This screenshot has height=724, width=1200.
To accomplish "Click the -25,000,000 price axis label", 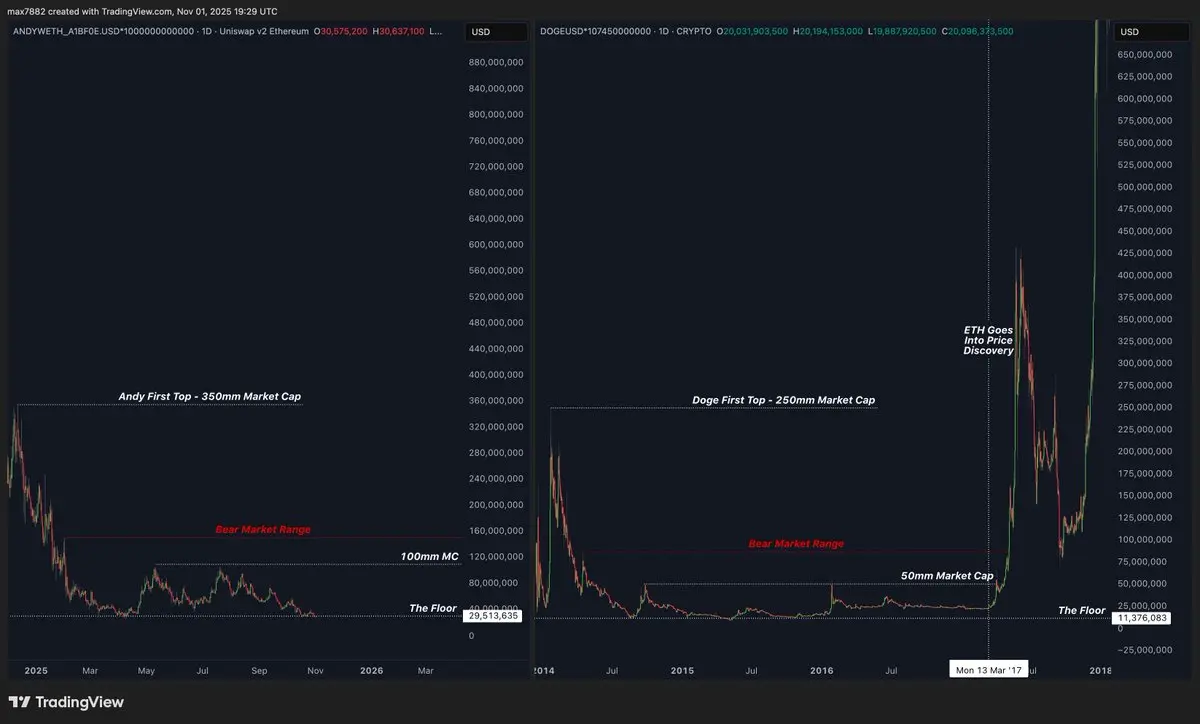I will [x=1144, y=649].
